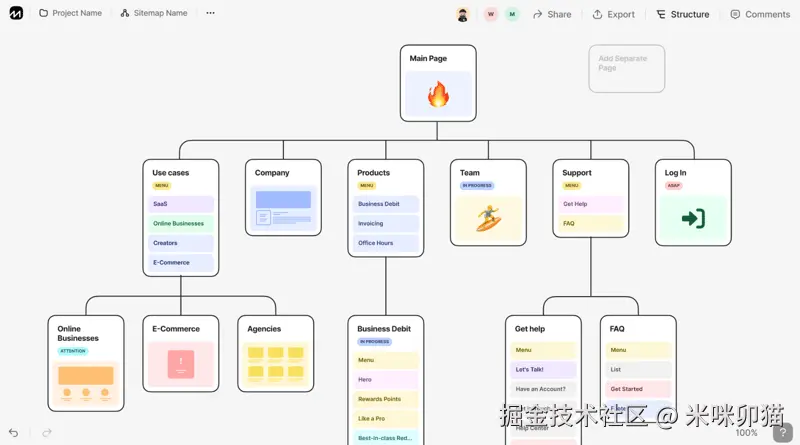800x445 pixels.
Task: Click the green M collaborator avatar
Action: (x=512, y=14)
